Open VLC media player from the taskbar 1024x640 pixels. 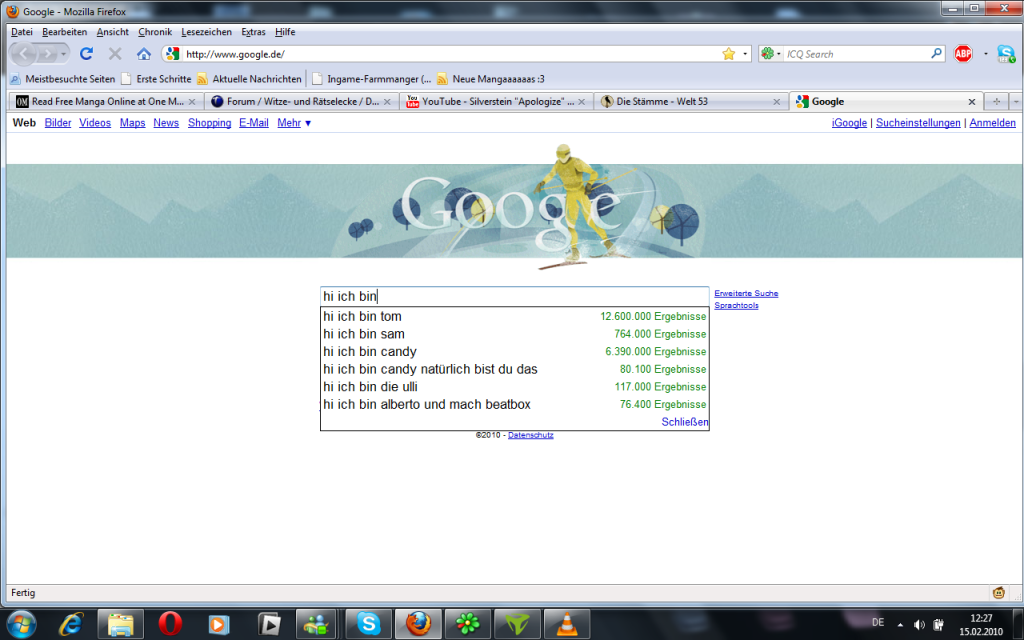[x=566, y=624]
